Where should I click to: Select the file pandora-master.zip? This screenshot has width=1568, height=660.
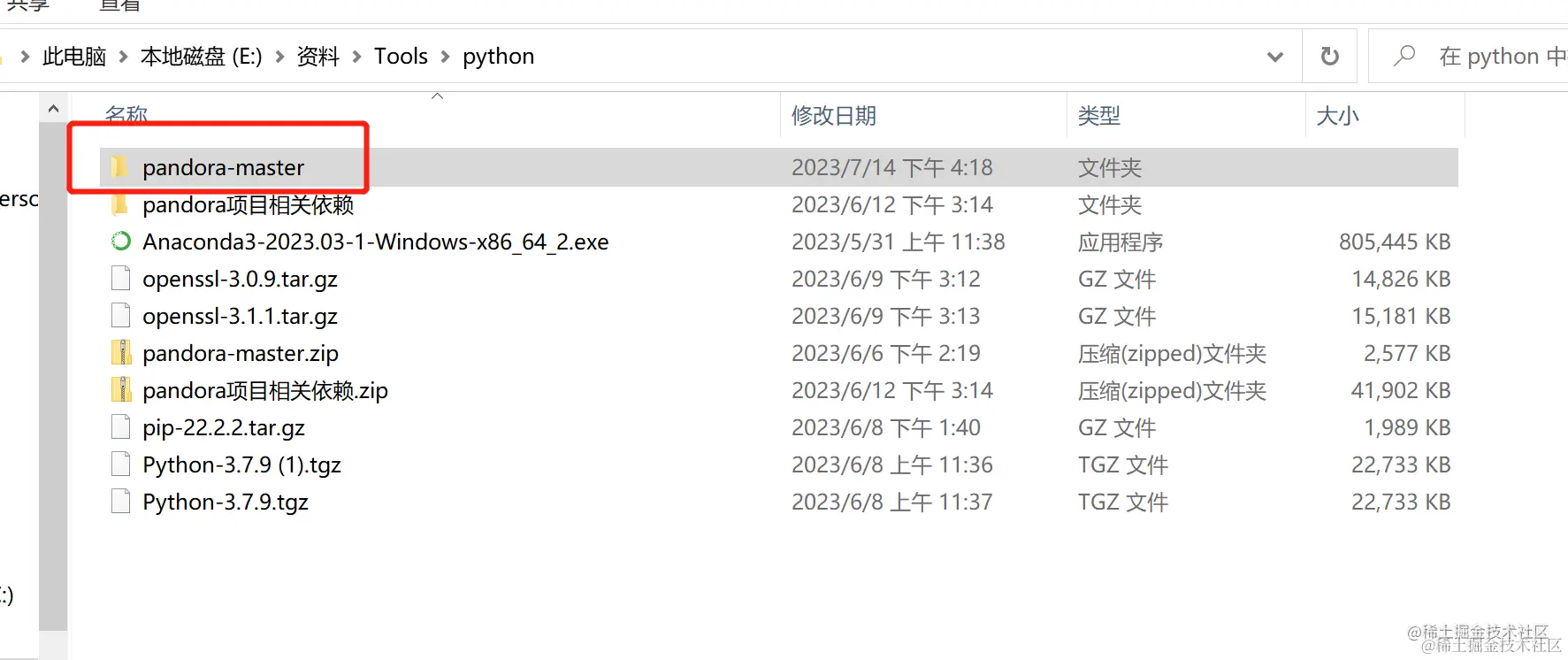click(x=241, y=353)
